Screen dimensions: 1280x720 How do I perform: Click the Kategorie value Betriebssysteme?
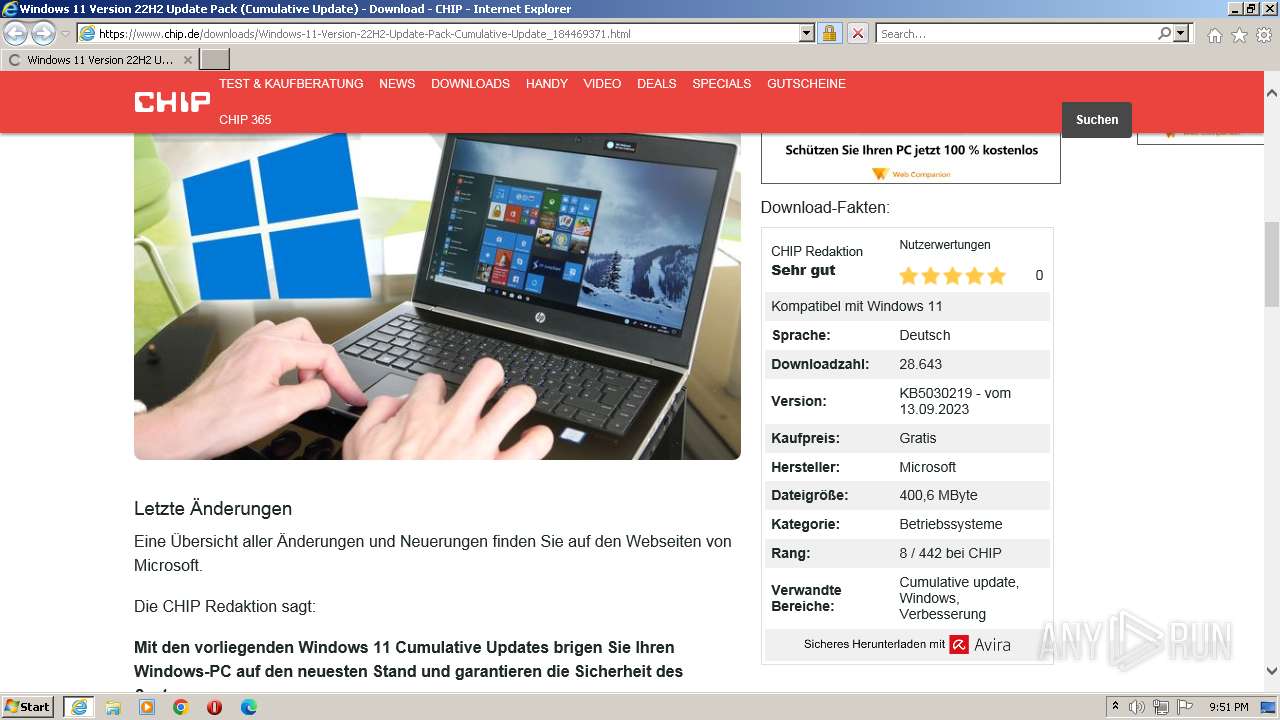pyautogui.click(x=950, y=524)
